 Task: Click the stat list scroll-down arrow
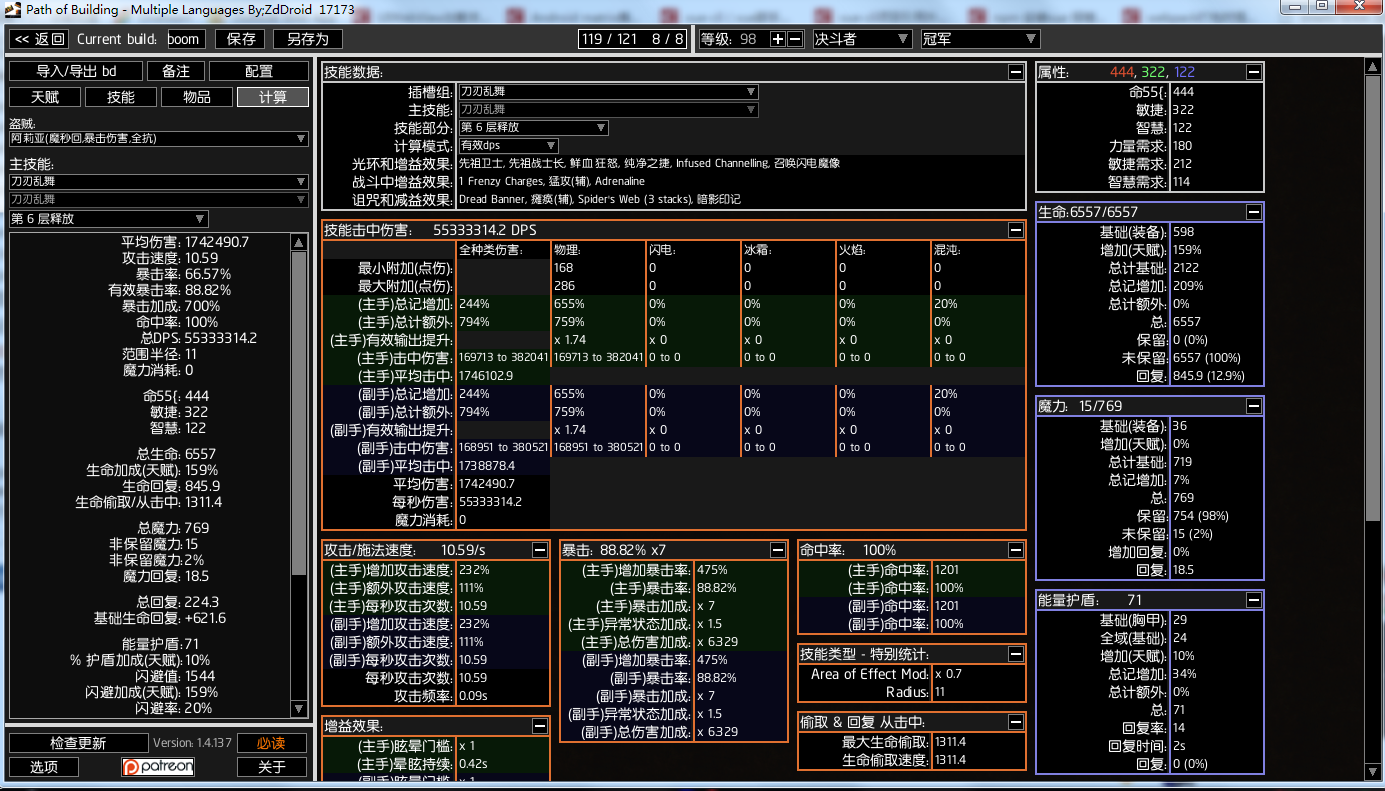click(x=298, y=708)
